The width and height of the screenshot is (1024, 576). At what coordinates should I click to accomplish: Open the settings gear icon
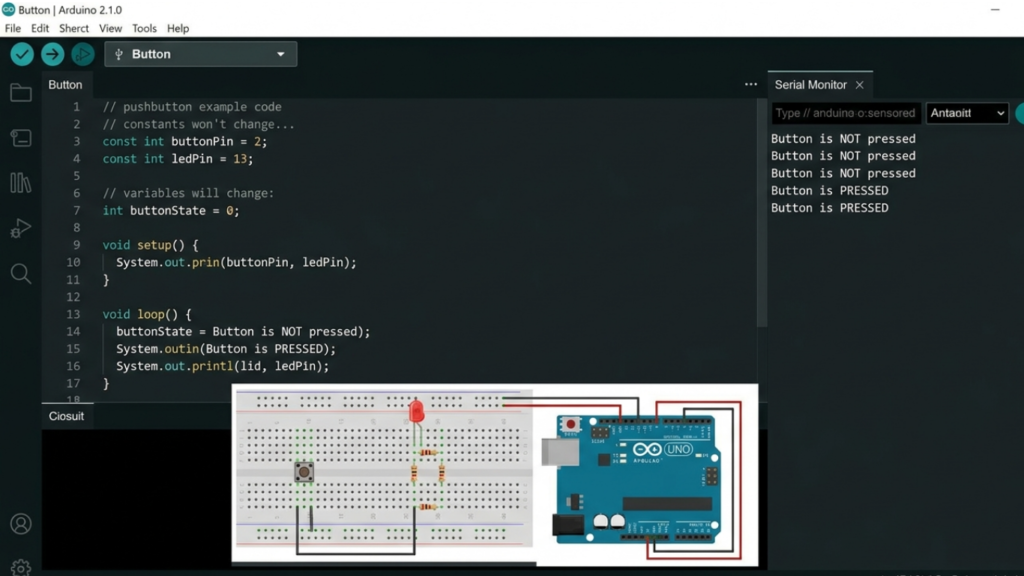[21, 567]
